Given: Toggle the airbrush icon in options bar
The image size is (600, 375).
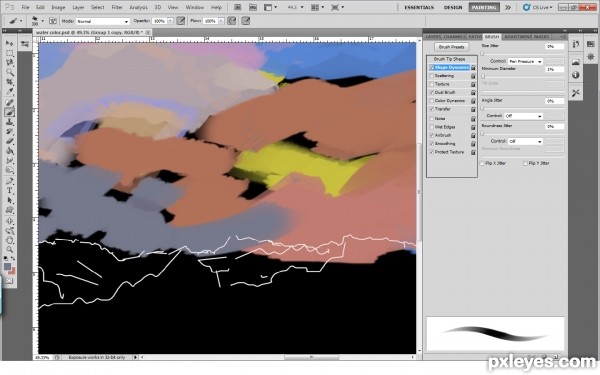Looking at the screenshot, I should 232,21.
